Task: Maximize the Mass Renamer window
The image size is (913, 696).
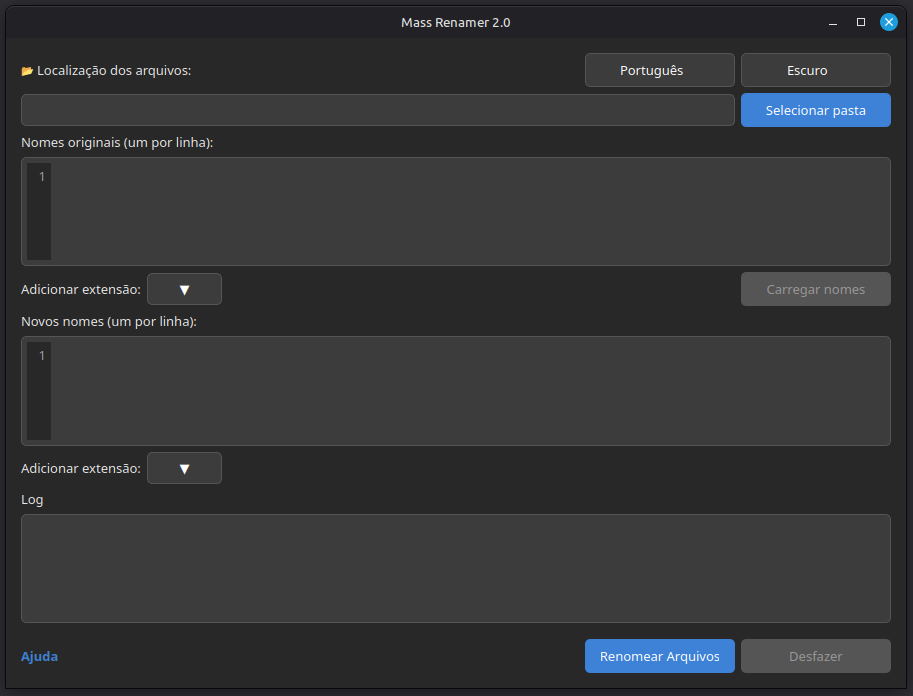Action: (x=861, y=22)
